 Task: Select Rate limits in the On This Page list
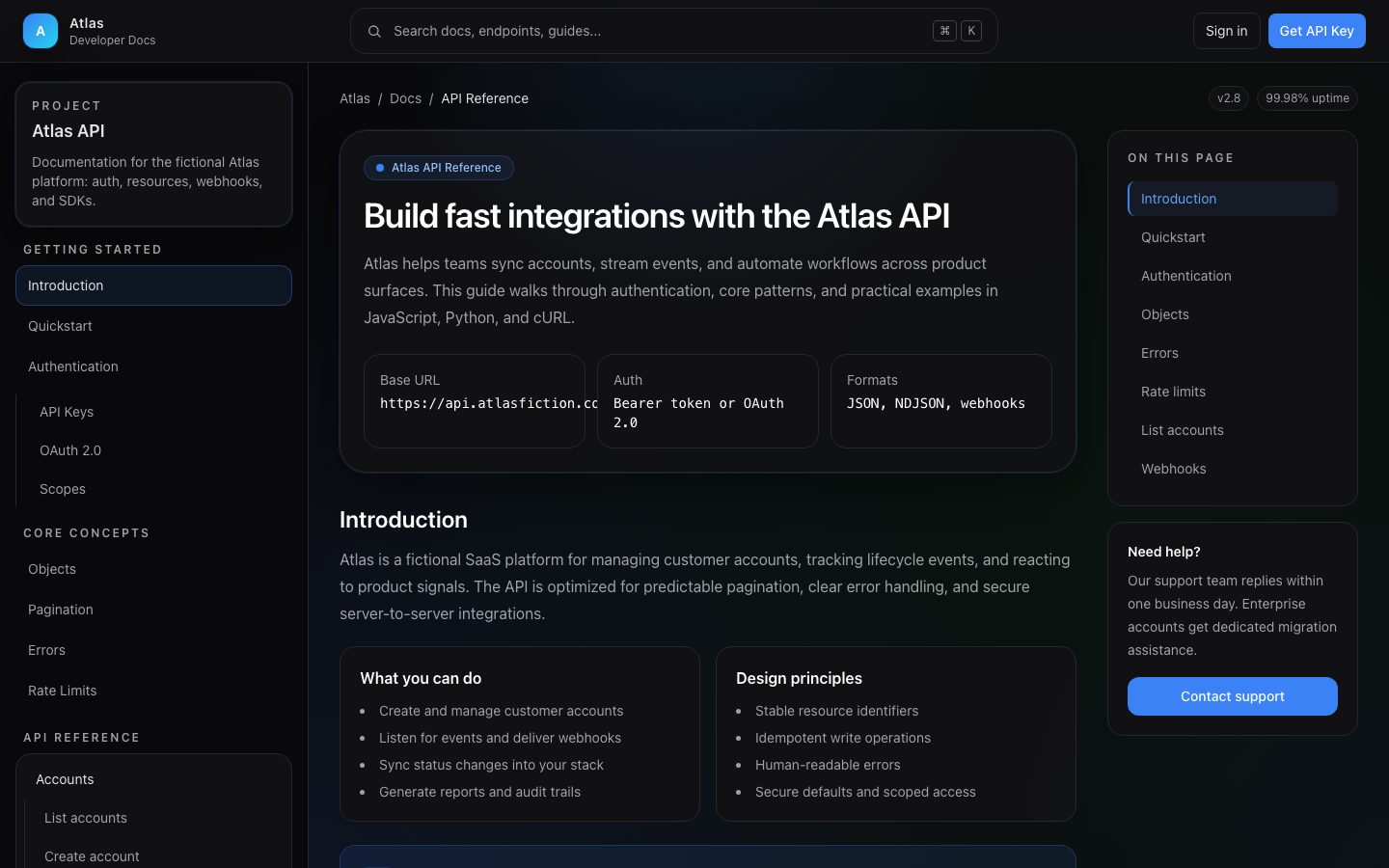click(1173, 392)
